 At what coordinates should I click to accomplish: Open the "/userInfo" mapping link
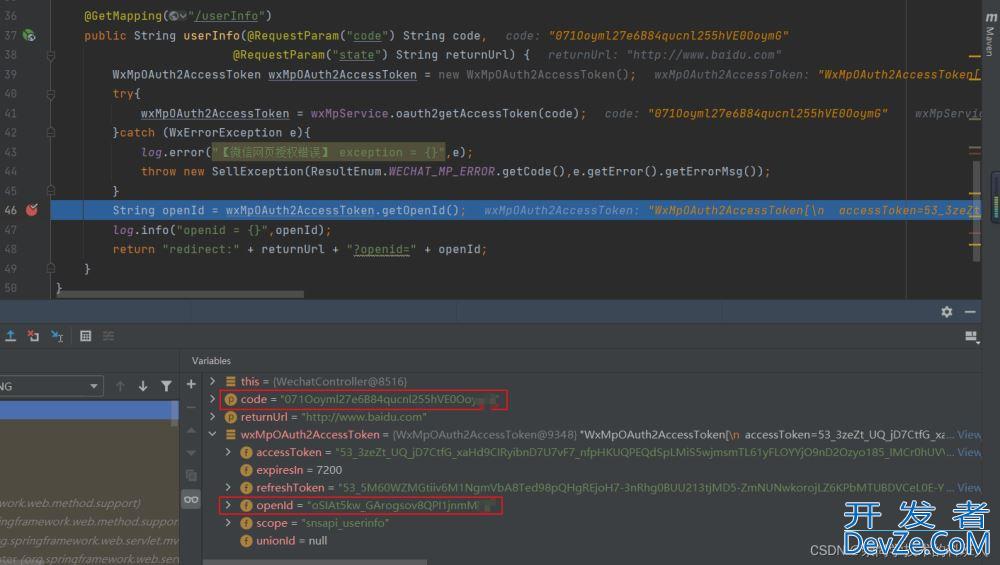tap(226, 16)
